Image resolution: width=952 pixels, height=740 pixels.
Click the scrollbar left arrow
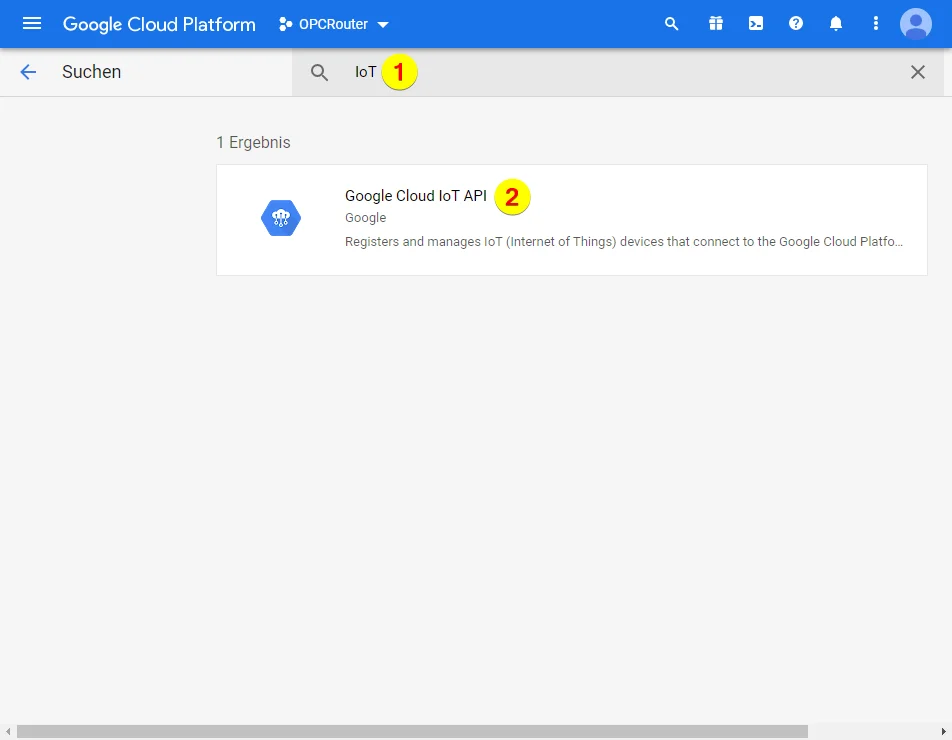coord(8,732)
